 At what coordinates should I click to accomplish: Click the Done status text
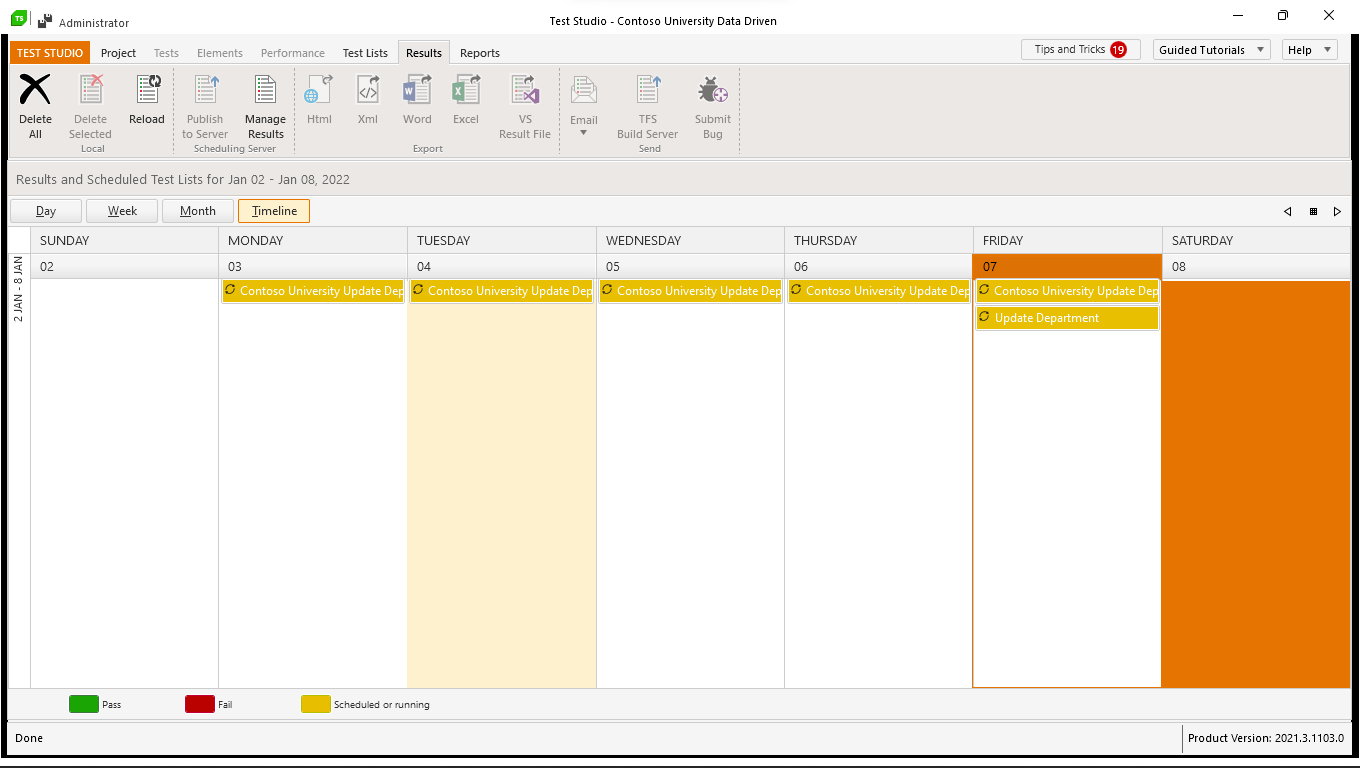click(x=29, y=738)
